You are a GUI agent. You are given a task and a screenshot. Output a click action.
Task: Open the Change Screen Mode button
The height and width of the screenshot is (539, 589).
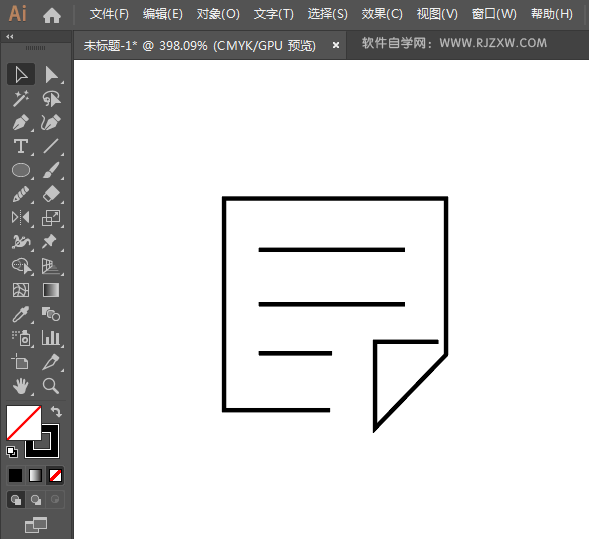pos(36,525)
